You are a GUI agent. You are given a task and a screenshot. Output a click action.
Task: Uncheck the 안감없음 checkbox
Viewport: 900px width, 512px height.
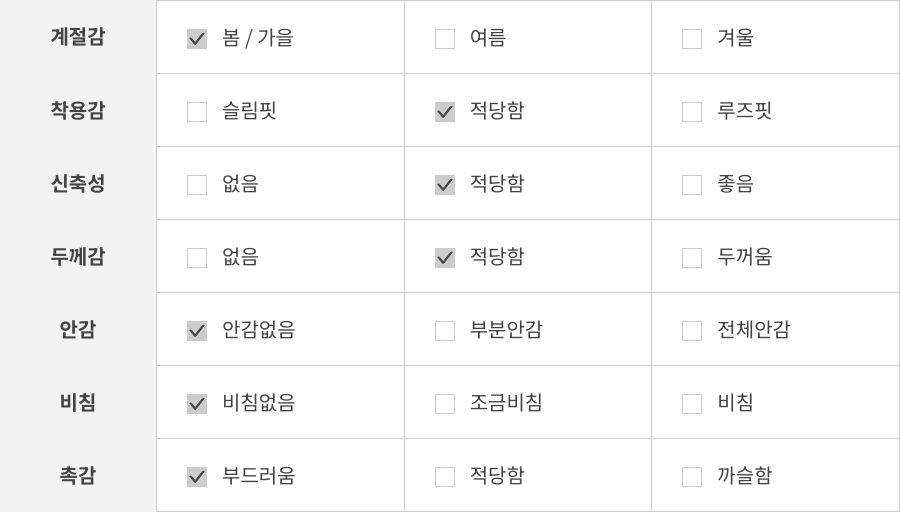coord(197,331)
